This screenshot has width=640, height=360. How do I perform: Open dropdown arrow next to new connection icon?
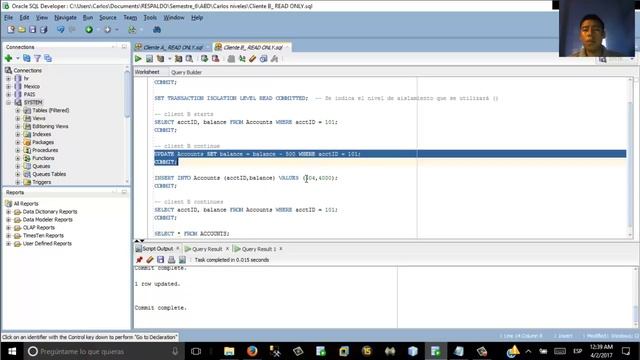pyautogui.click(x=18, y=58)
